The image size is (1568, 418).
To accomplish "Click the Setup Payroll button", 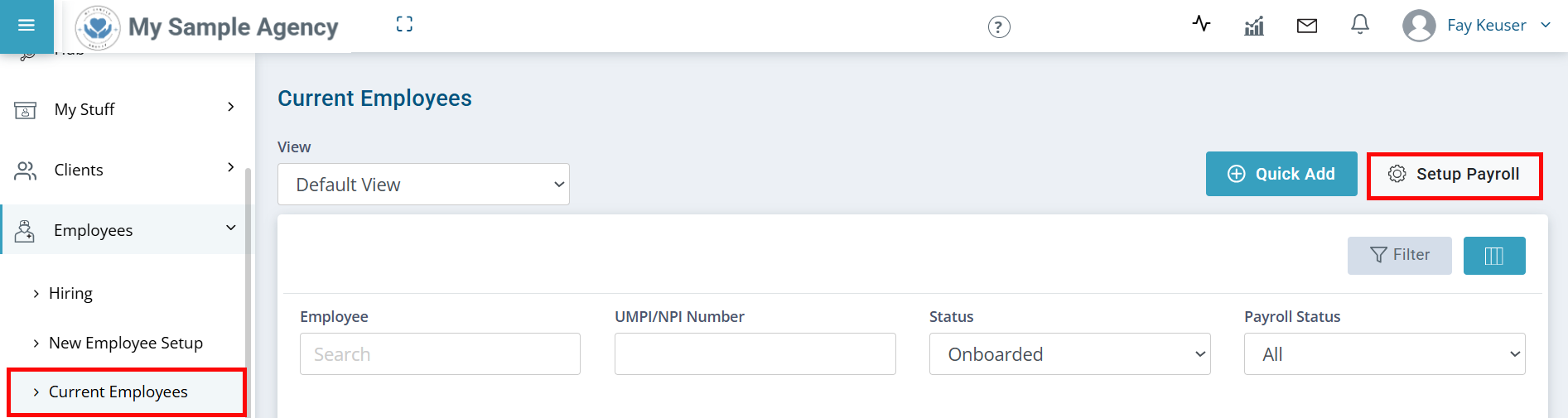I will point(1455,175).
